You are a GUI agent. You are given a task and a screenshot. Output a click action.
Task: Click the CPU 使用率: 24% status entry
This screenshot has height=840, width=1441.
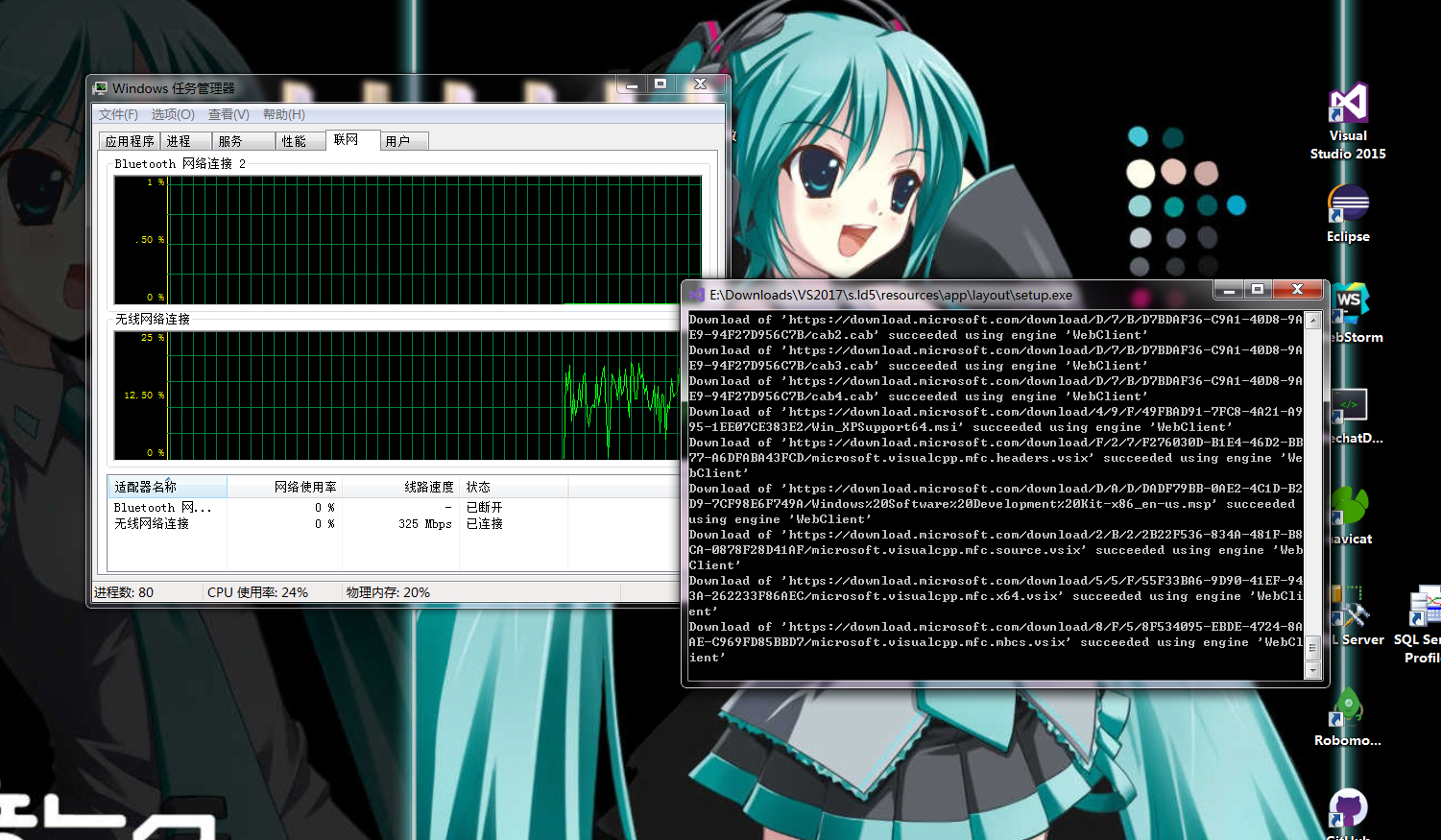[257, 592]
